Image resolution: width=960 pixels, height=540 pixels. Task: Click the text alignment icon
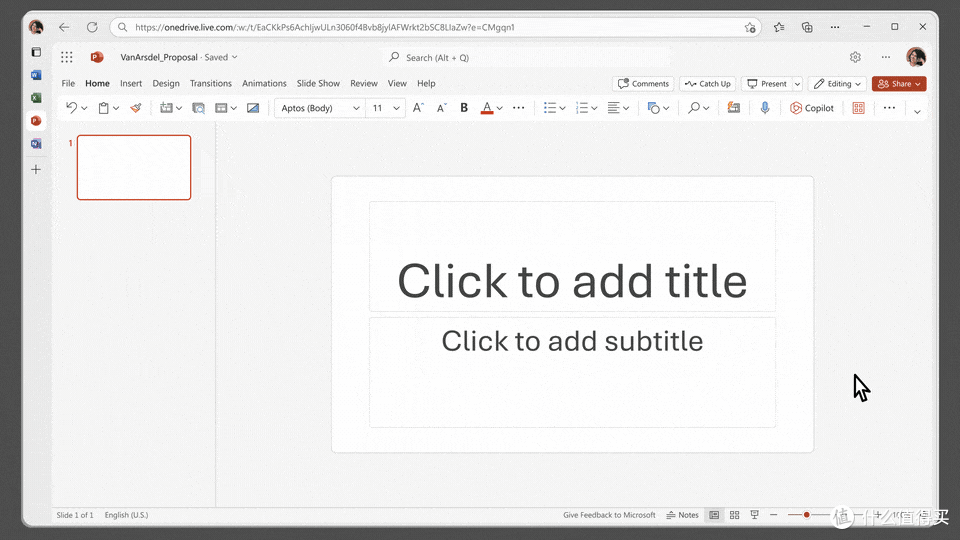(x=613, y=108)
